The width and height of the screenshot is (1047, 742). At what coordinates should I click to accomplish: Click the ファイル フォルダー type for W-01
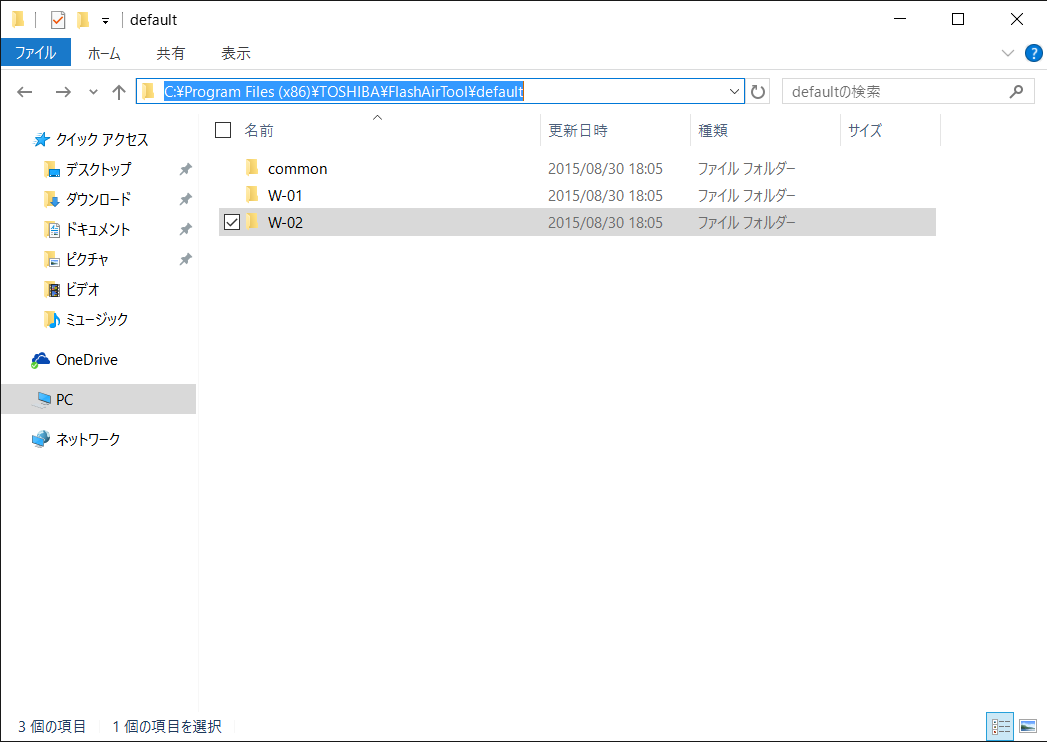[747, 196]
